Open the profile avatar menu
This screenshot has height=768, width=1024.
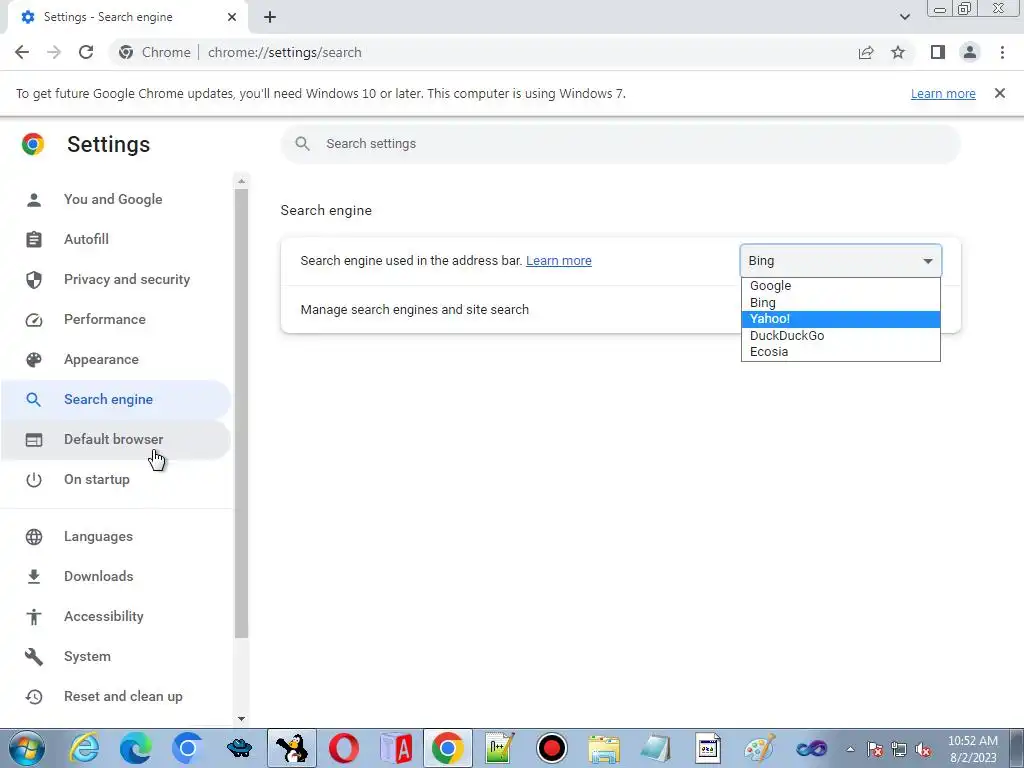tap(970, 52)
